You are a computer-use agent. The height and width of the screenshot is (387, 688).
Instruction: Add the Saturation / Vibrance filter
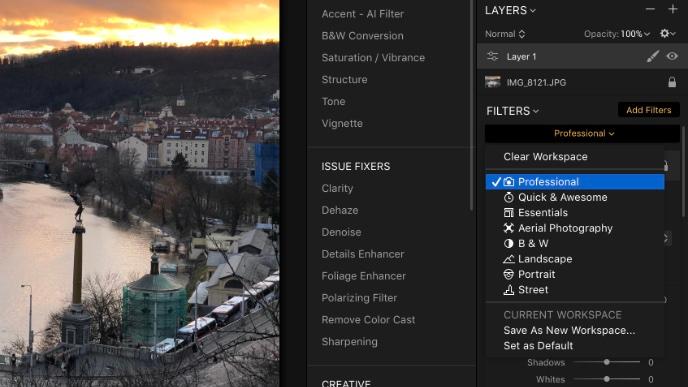tap(373, 58)
